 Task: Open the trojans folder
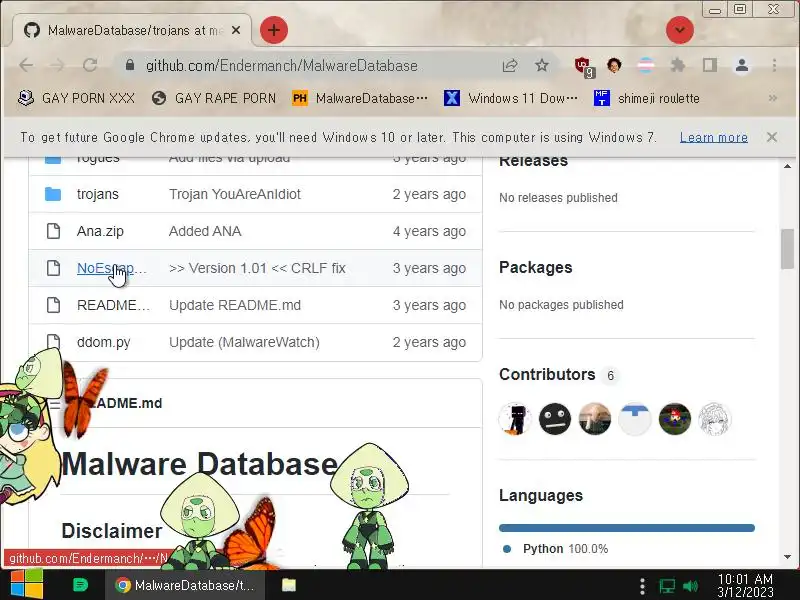[97, 194]
